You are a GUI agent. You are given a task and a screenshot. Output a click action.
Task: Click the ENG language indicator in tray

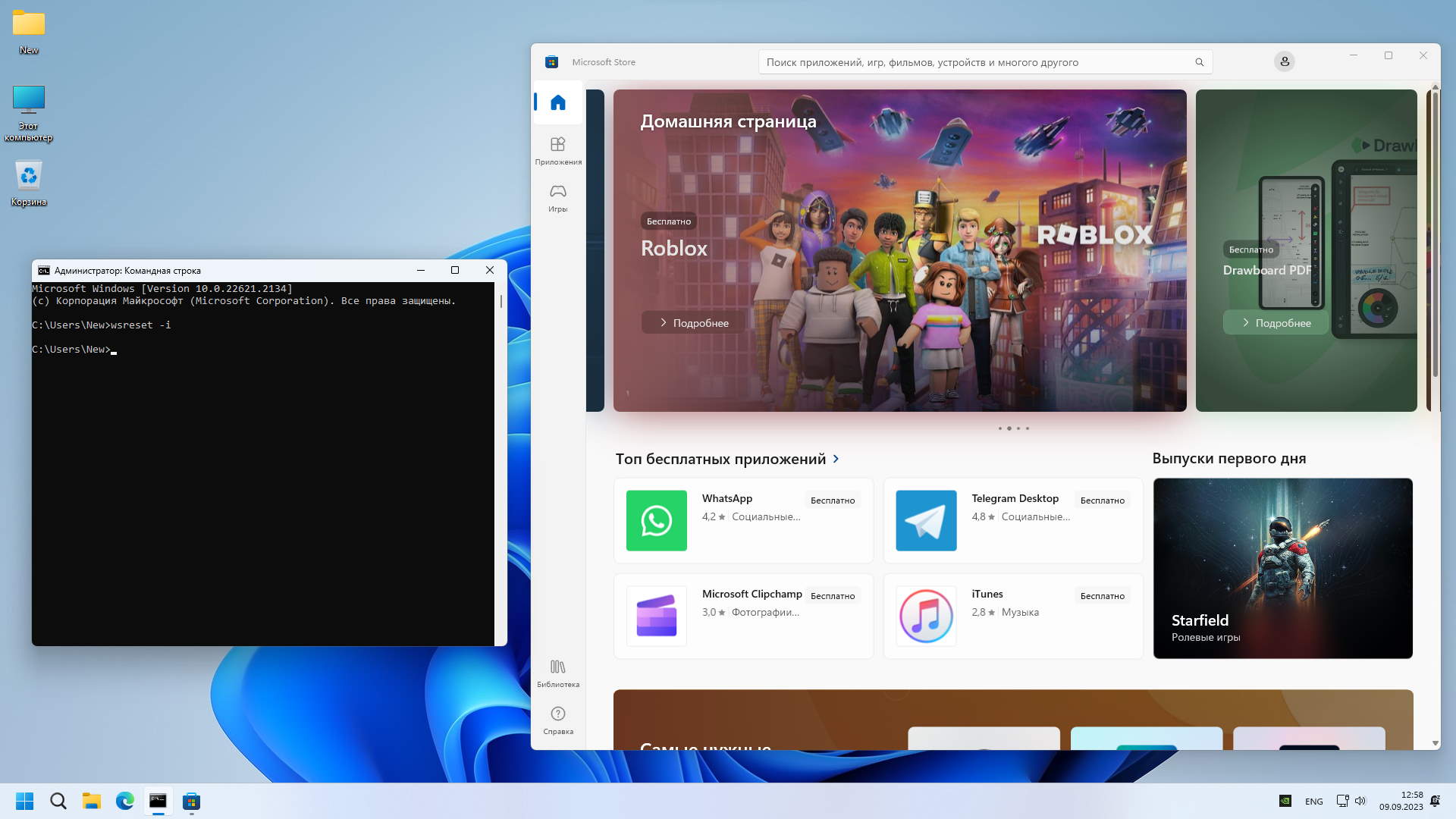click(x=1313, y=802)
